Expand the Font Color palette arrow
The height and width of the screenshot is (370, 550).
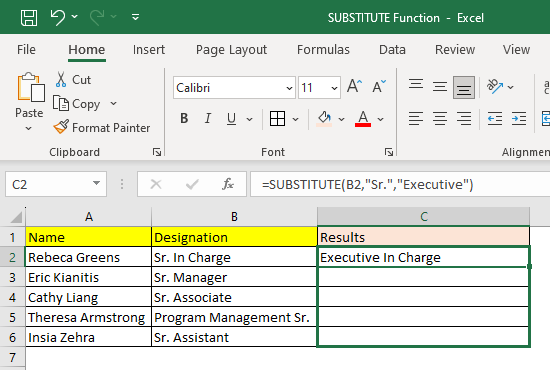[381, 120]
